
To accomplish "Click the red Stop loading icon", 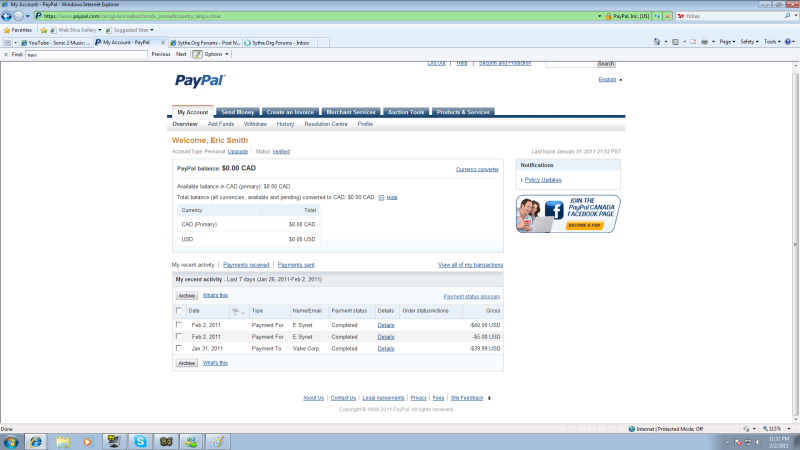I will click(x=667, y=16).
